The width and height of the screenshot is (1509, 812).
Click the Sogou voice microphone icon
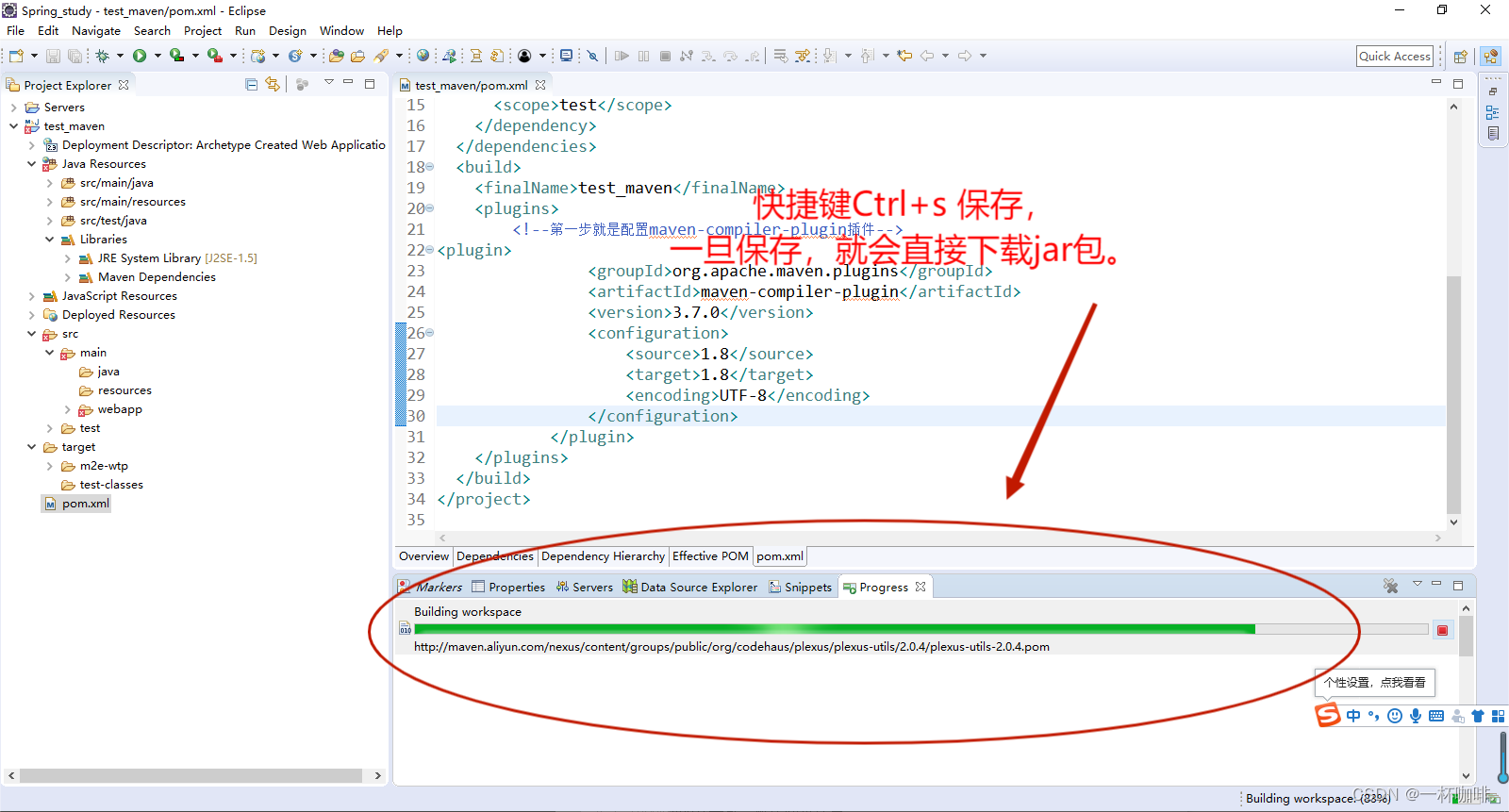[x=1416, y=716]
